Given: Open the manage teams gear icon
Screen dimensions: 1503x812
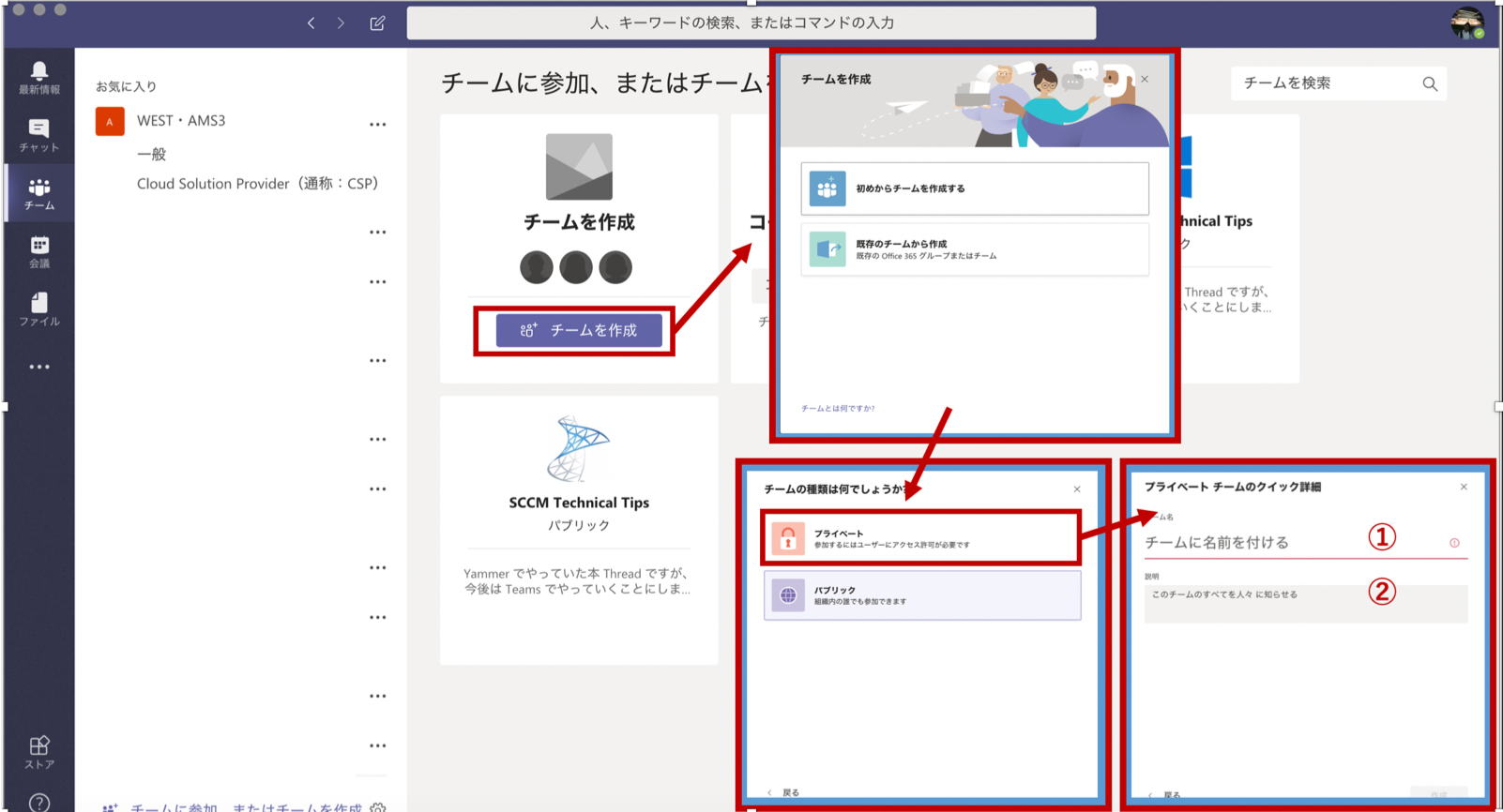Looking at the screenshot, I should [x=377, y=807].
